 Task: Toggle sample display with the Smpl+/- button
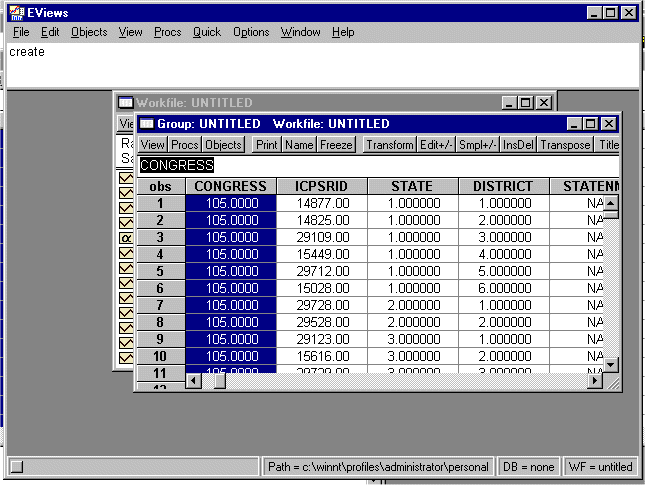click(x=477, y=145)
